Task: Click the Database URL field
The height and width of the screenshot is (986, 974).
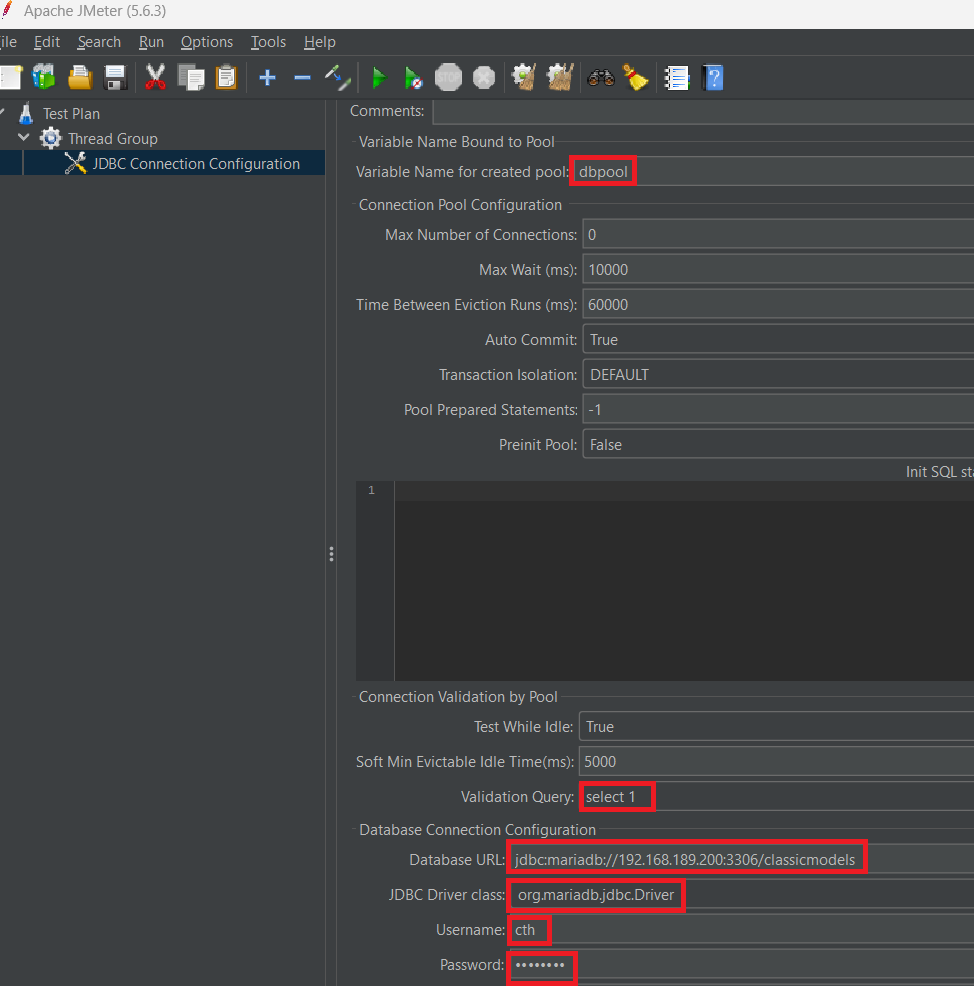Action: pos(741,860)
